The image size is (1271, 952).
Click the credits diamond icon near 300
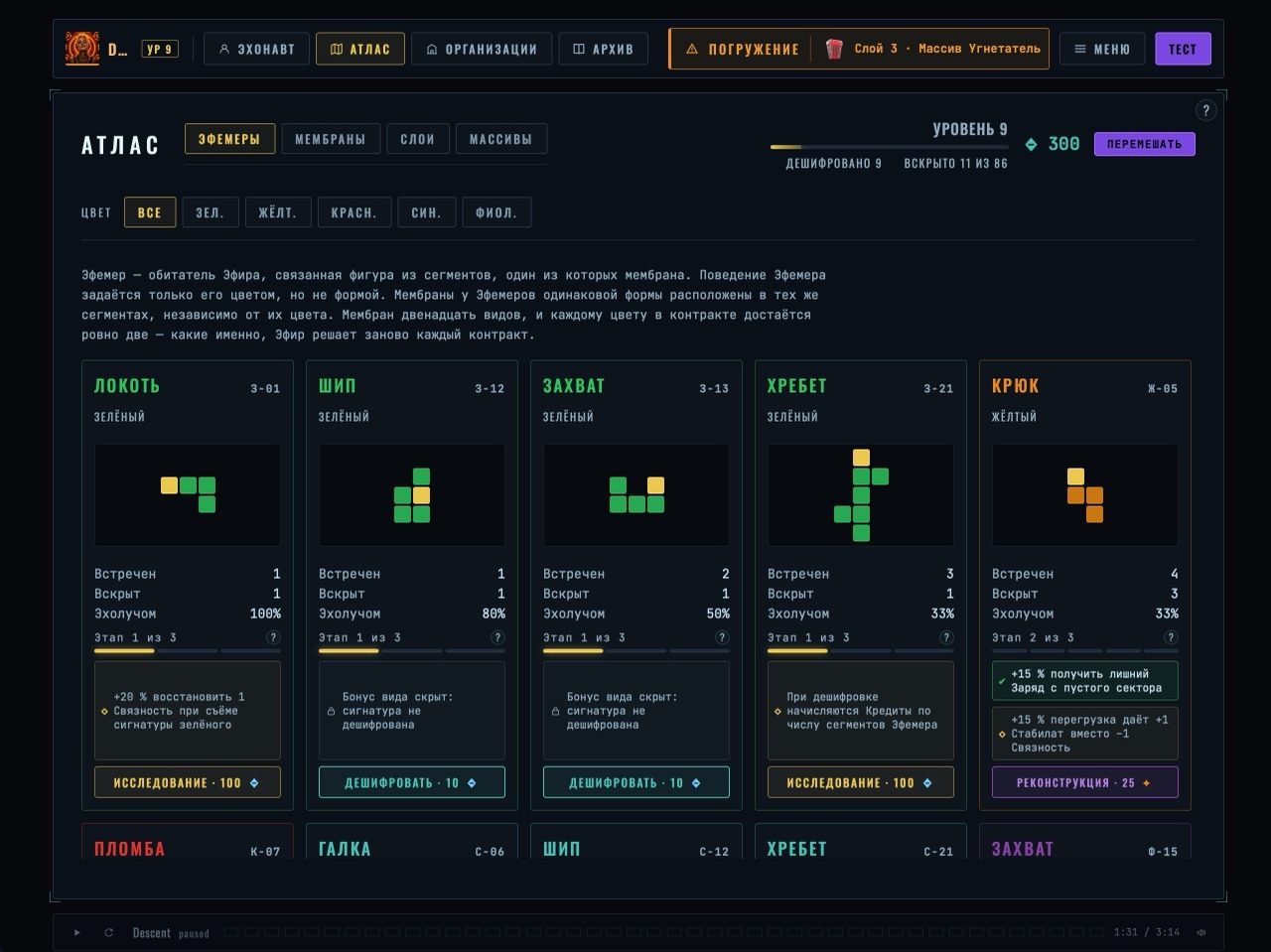tap(1031, 144)
